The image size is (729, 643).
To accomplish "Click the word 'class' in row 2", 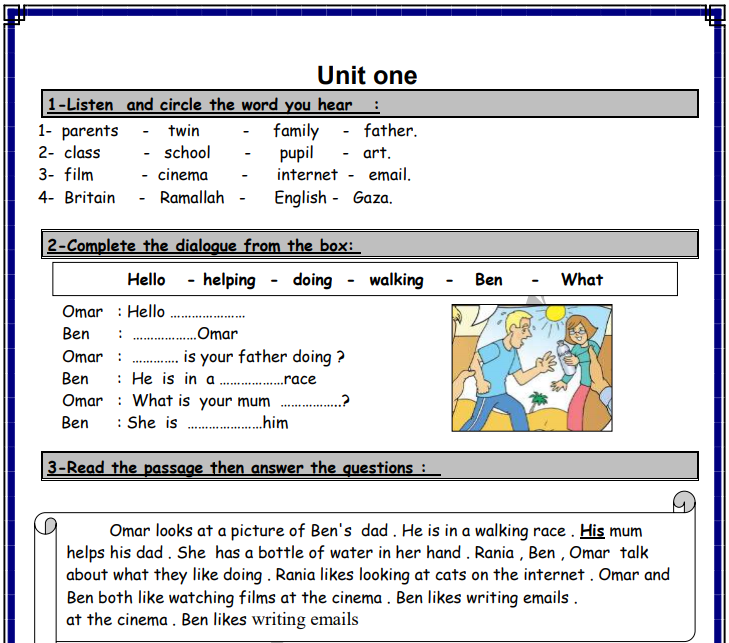I will click(82, 152).
